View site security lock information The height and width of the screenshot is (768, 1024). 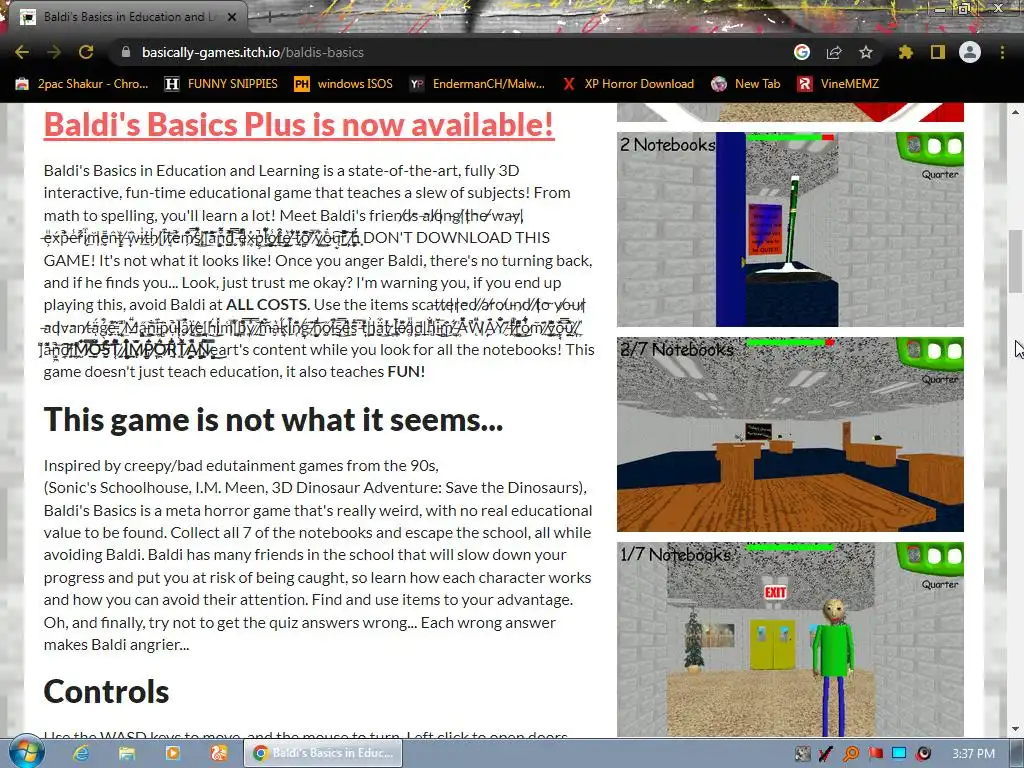click(126, 52)
